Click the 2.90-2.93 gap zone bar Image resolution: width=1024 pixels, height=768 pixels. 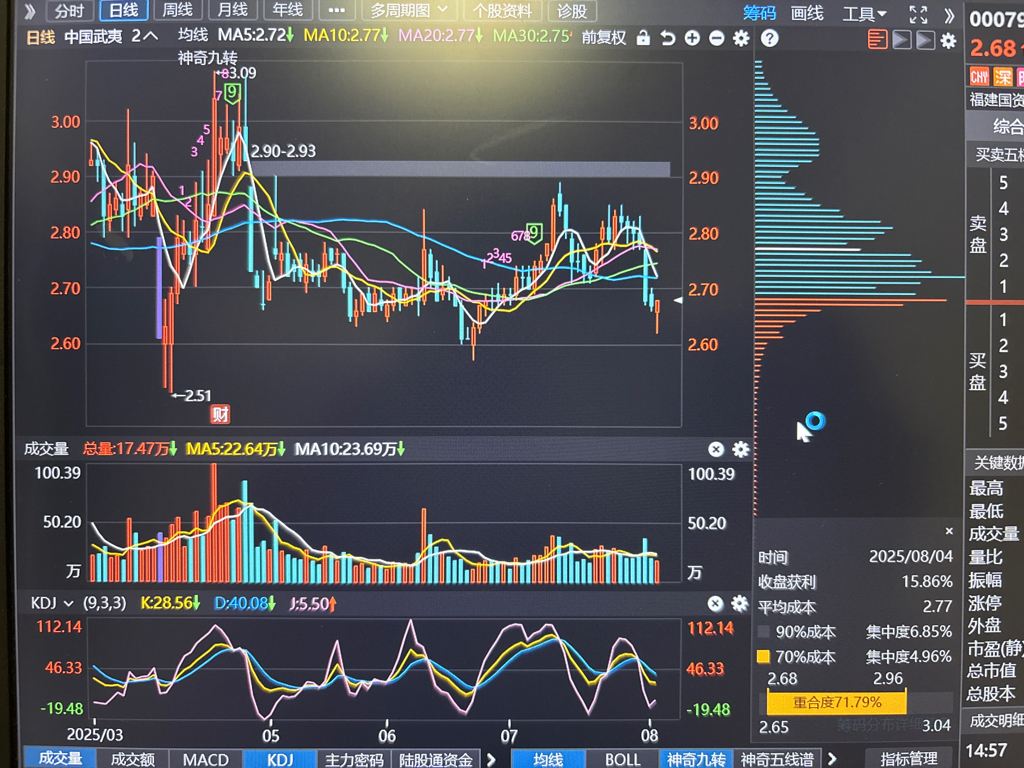click(x=460, y=168)
